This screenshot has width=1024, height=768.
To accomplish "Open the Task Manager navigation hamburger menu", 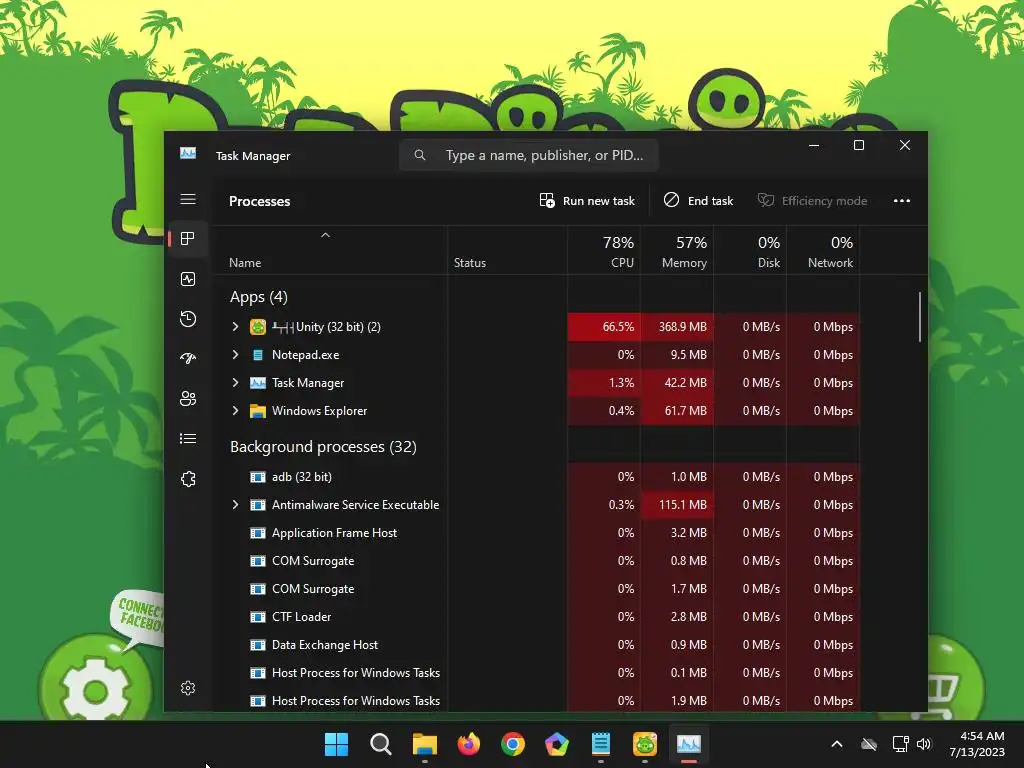I will click(188, 199).
